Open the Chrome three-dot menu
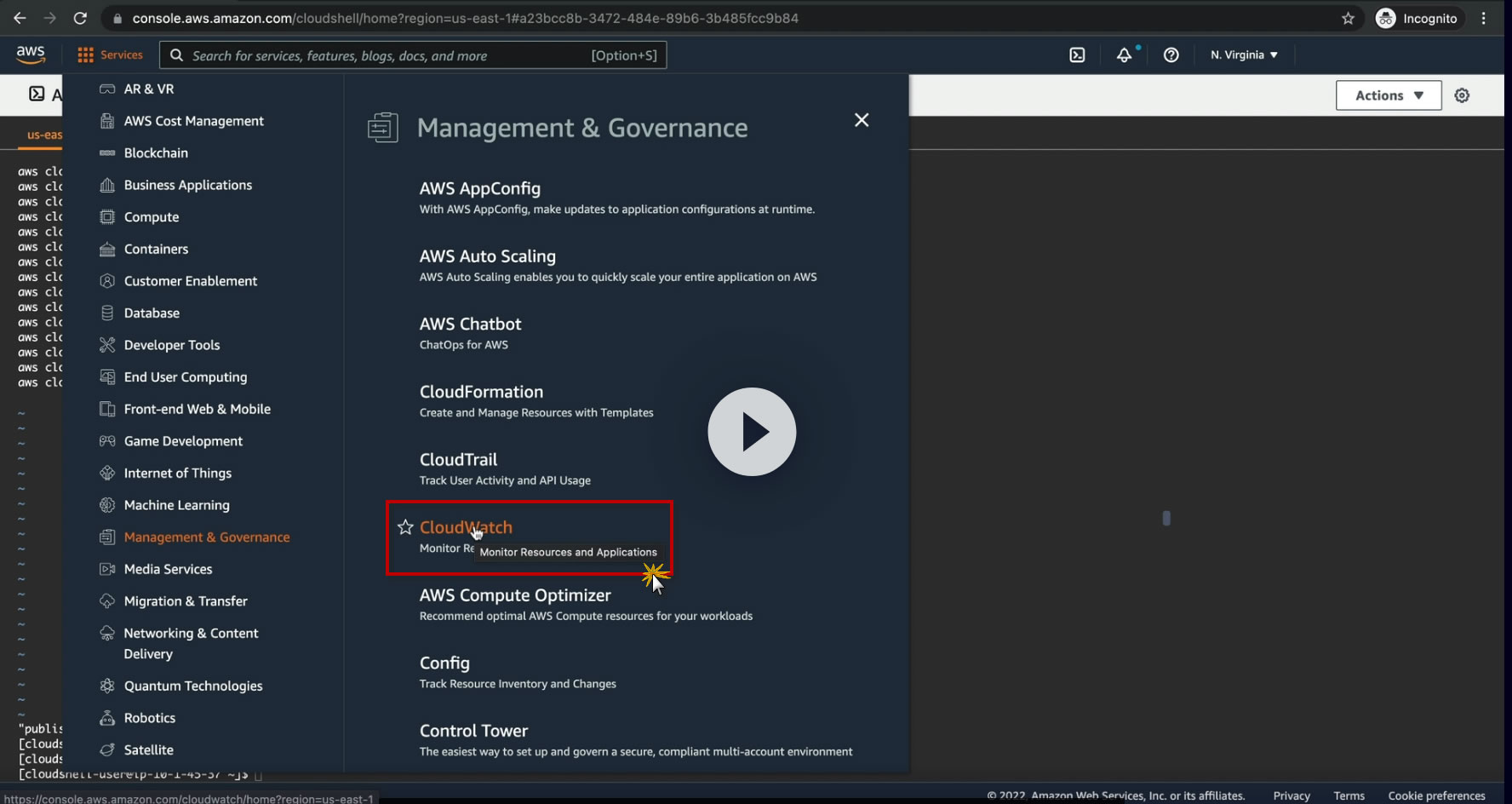 [1484, 18]
